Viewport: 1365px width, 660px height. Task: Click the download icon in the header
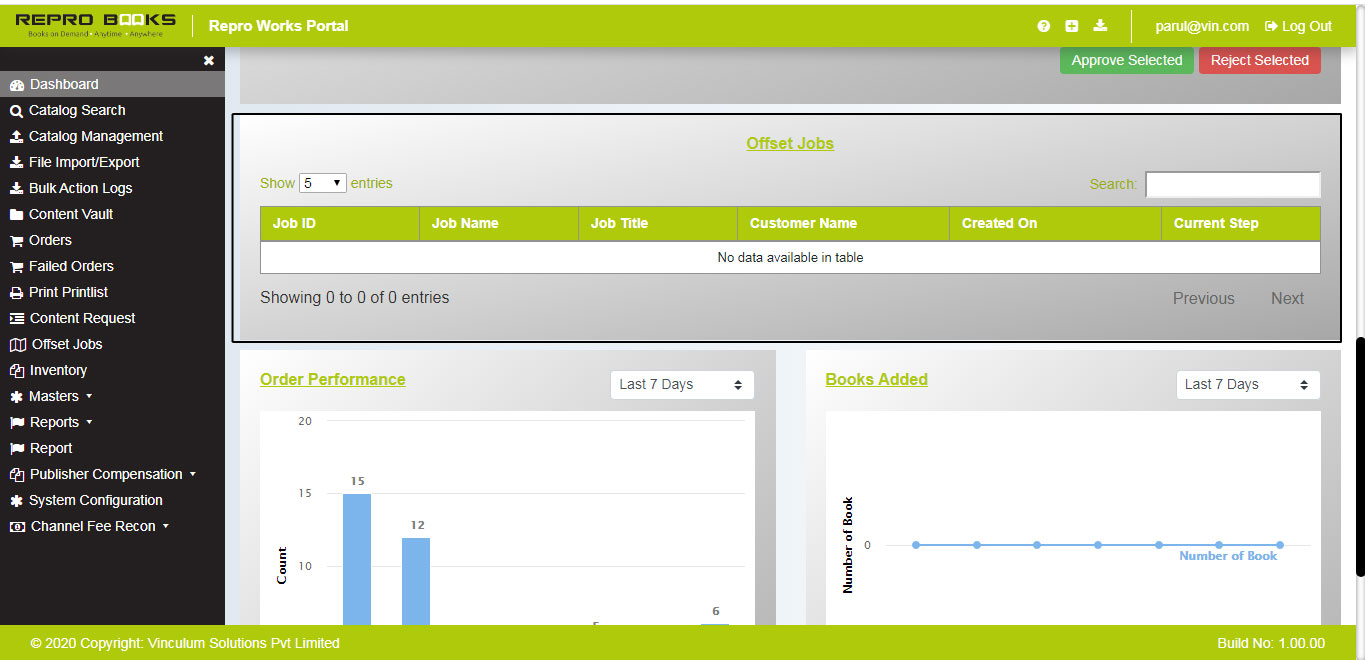coord(1100,26)
